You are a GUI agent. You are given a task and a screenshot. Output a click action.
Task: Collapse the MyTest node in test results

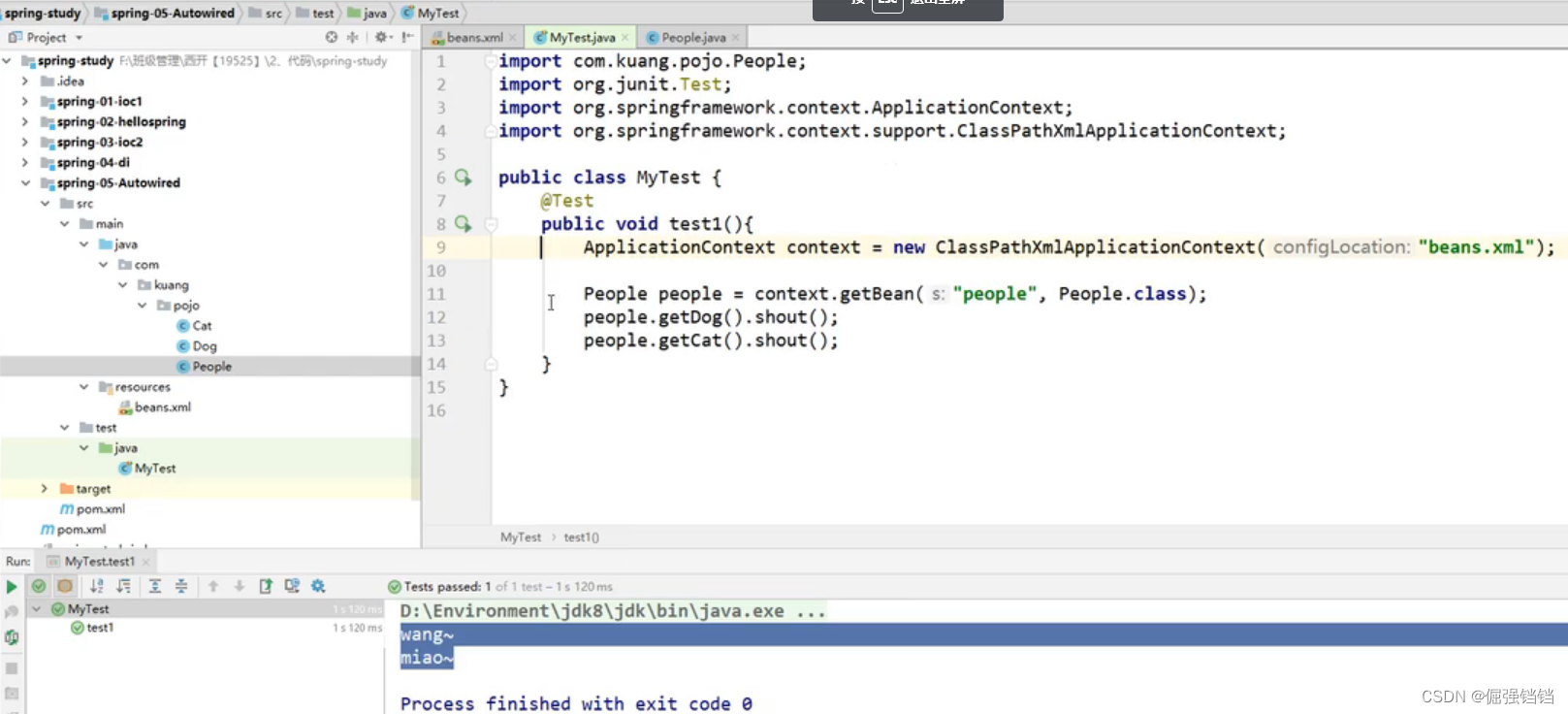[37, 609]
